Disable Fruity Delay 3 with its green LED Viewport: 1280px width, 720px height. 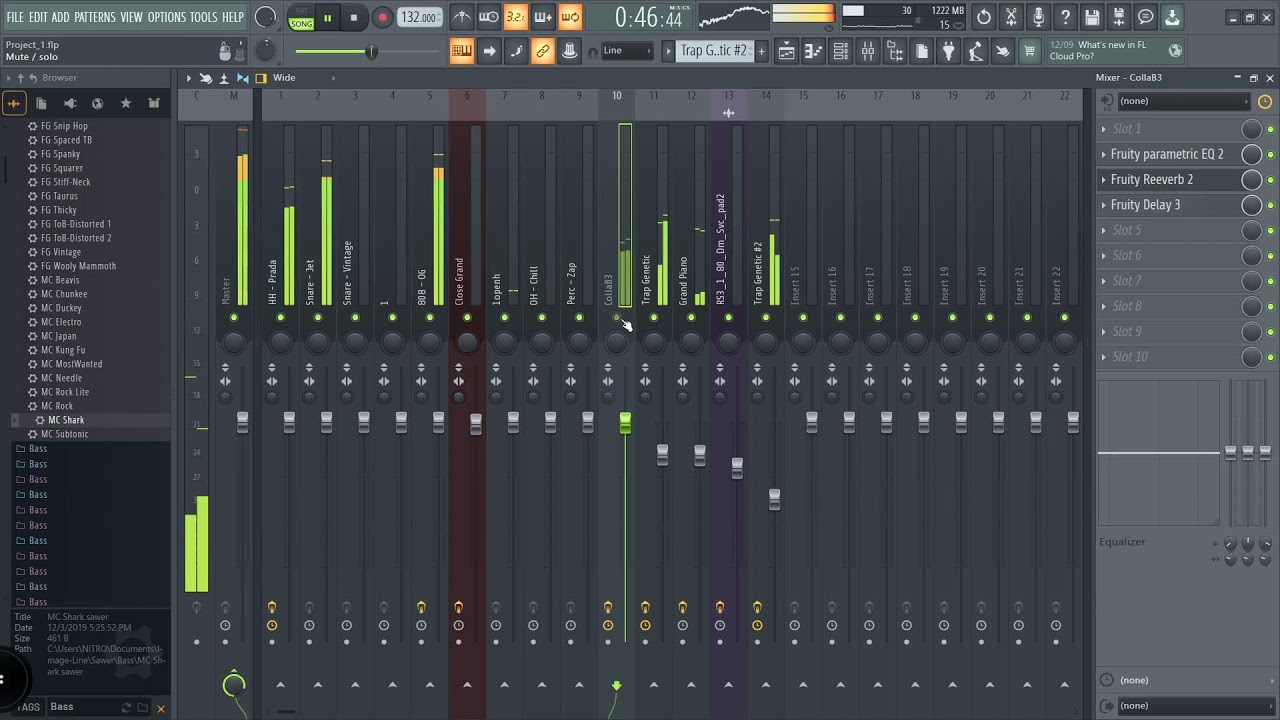1271,205
